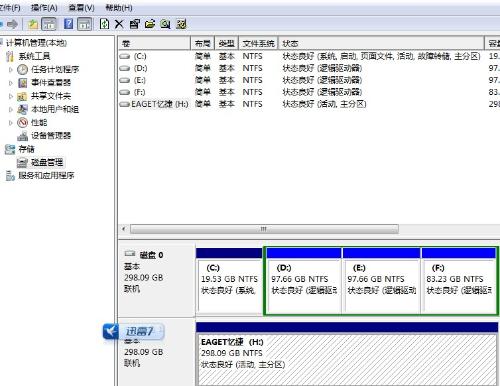Click the device icon beside 设备管理器
Image resolution: width=500 pixels, height=386 pixels.
pyautogui.click(x=22, y=136)
